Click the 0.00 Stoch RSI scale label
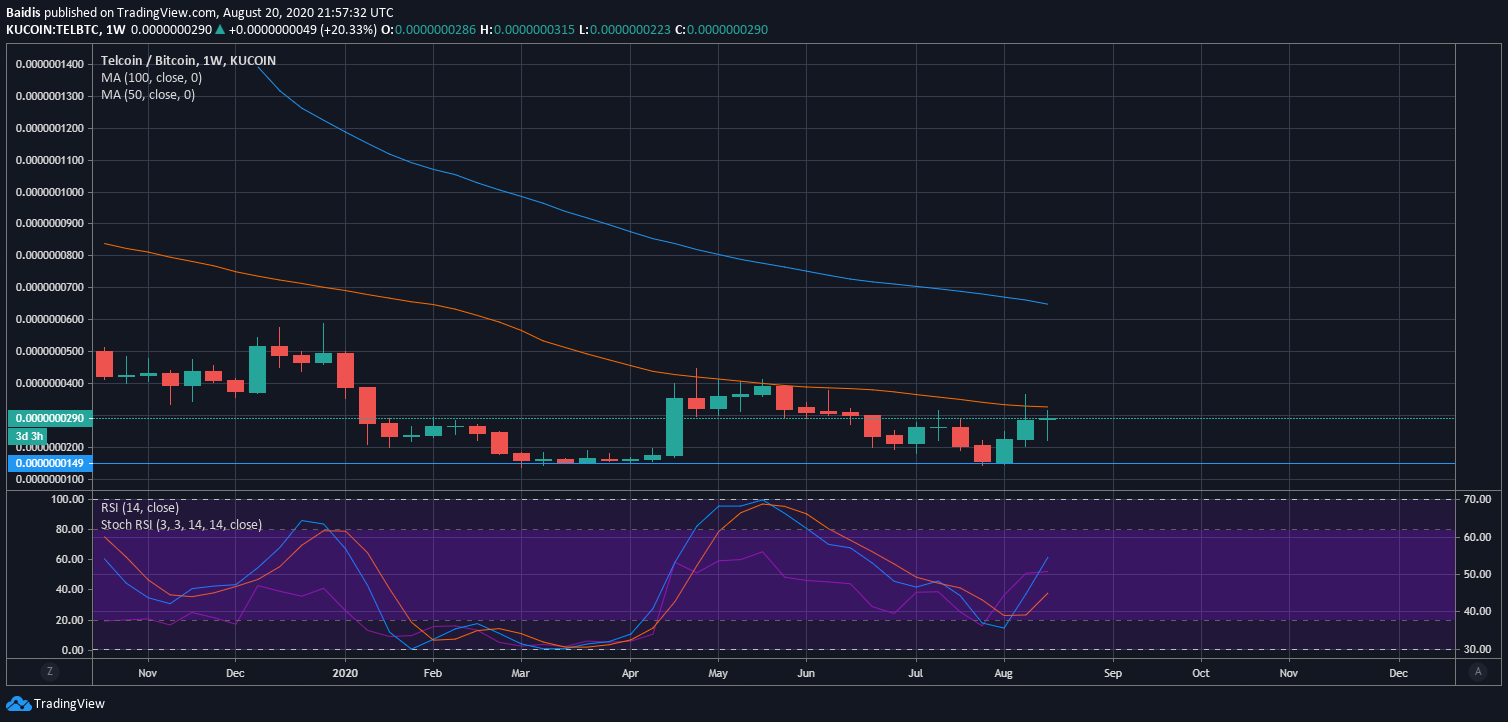 [x=72, y=650]
